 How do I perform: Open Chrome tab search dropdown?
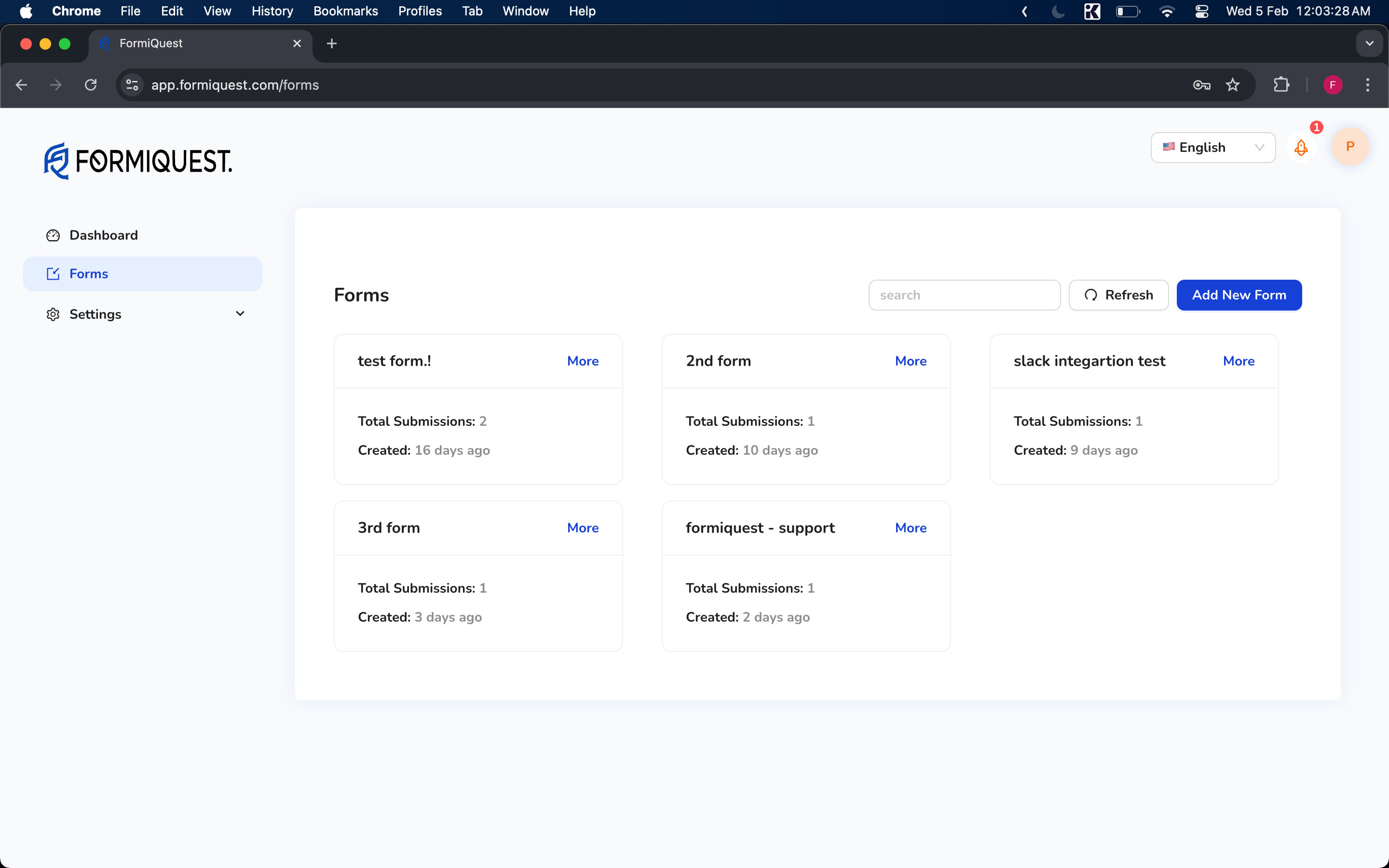click(x=1370, y=43)
